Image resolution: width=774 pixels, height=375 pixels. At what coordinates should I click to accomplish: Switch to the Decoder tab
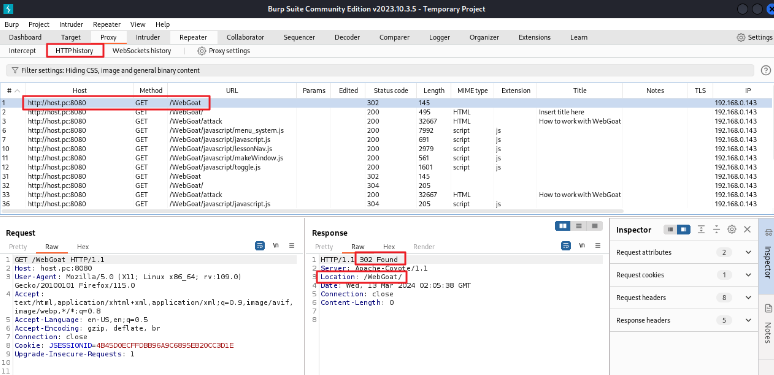(x=347, y=38)
